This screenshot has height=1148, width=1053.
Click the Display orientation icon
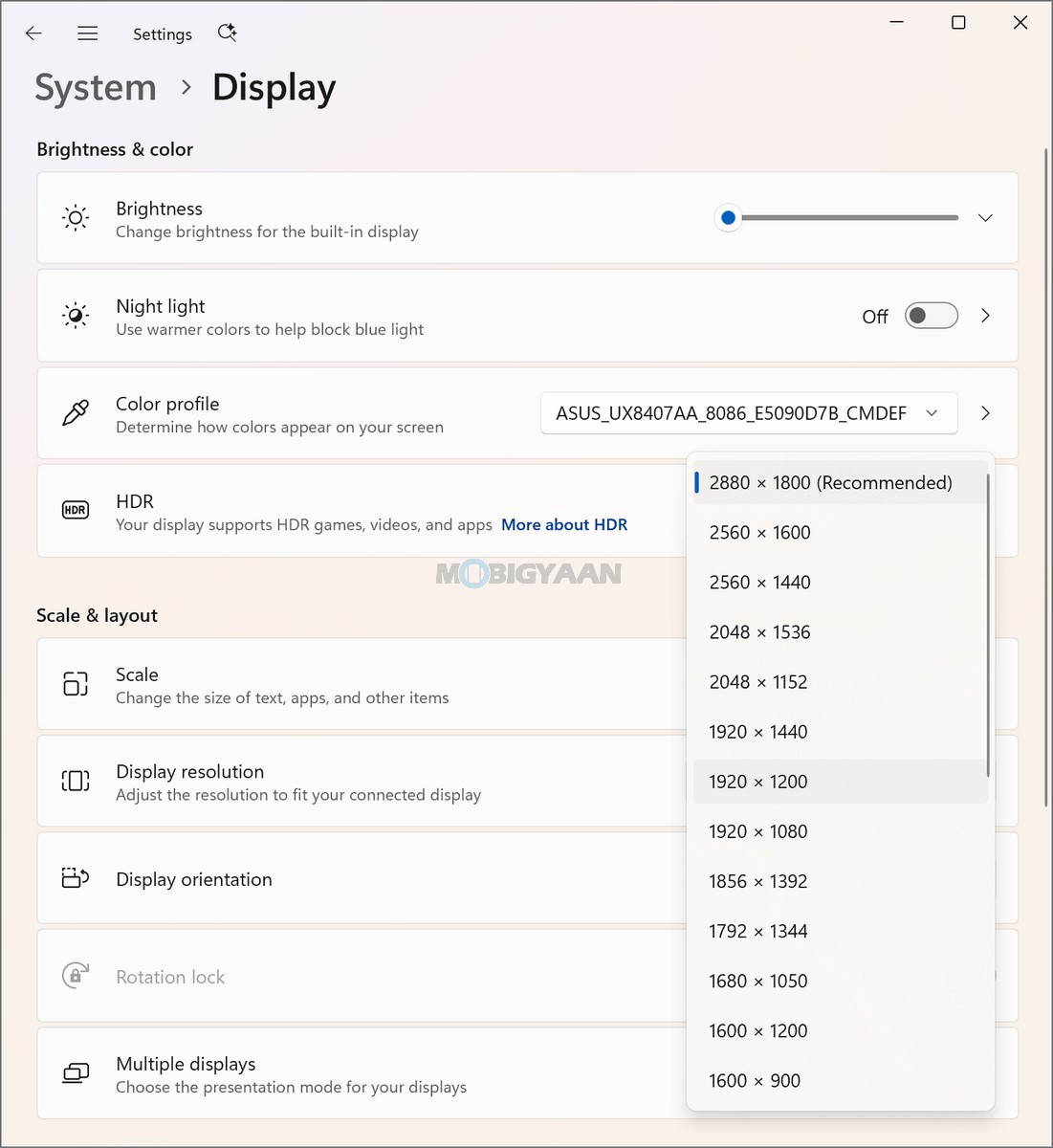pos(76,877)
